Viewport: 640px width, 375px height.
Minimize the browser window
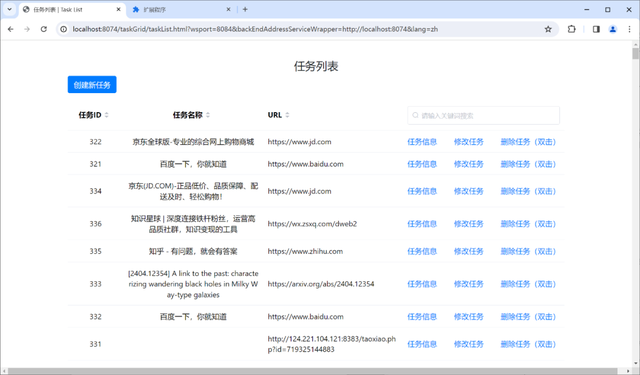coord(587,9)
